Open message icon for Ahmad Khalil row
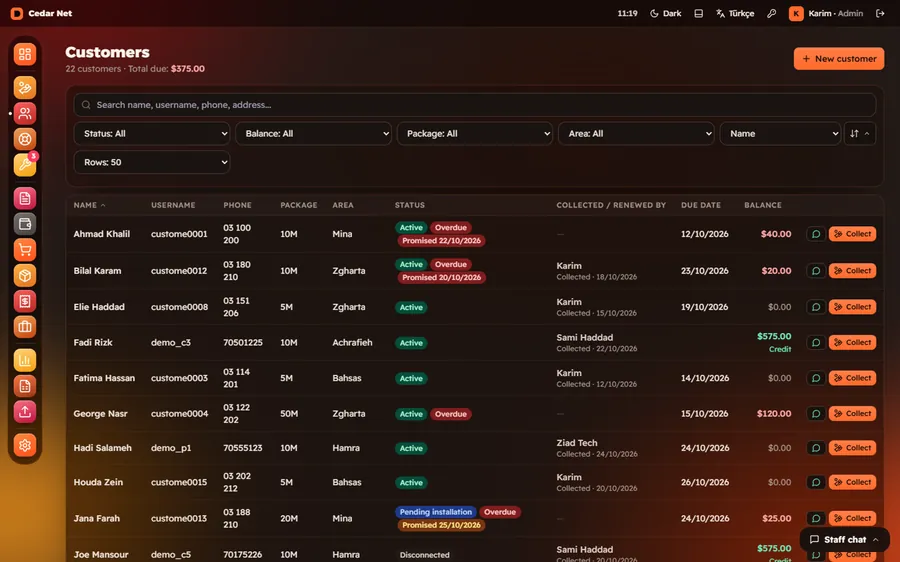The image size is (900, 562). [816, 234]
